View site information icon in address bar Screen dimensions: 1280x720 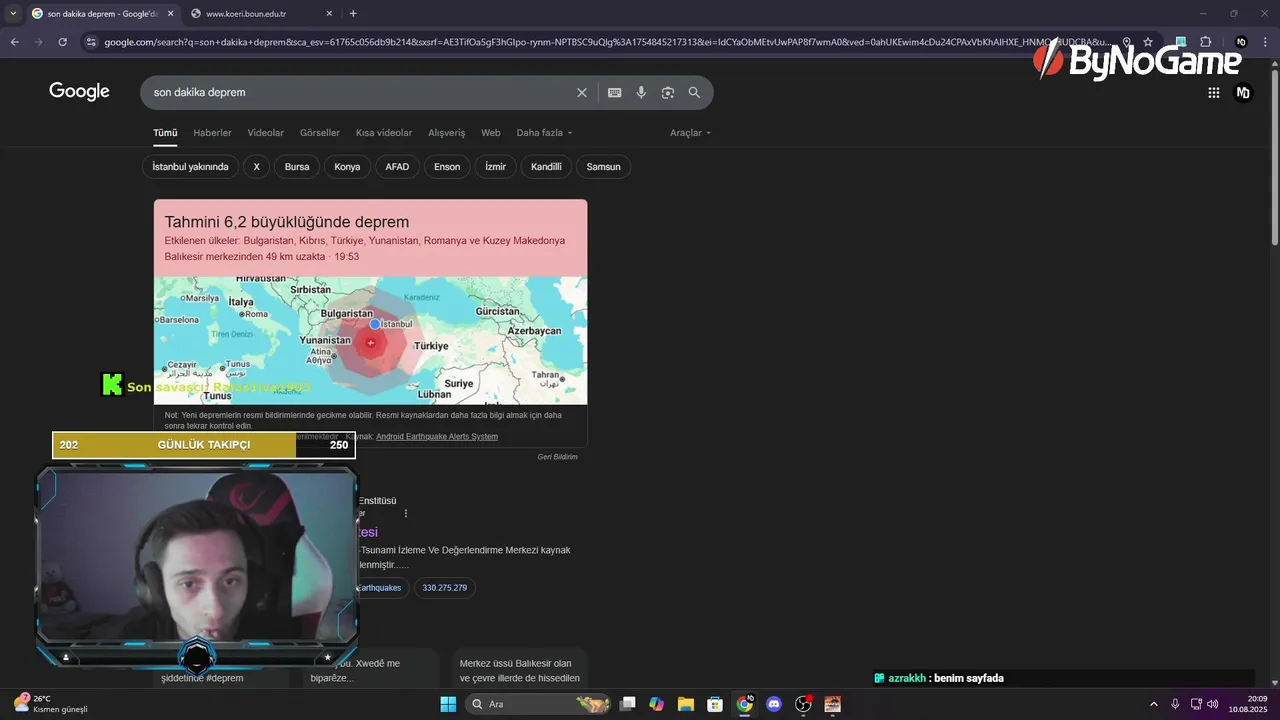point(91,42)
